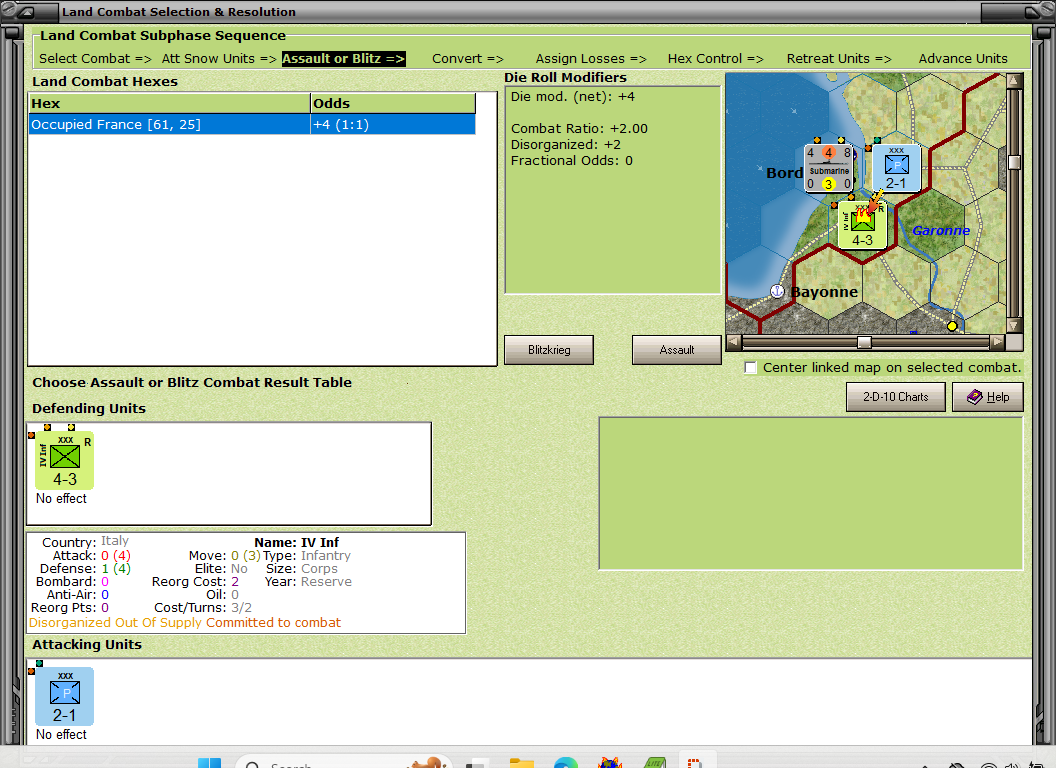Choose the Assault combat table
This screenshot has width=1056, height=768.
click(676, 350)
